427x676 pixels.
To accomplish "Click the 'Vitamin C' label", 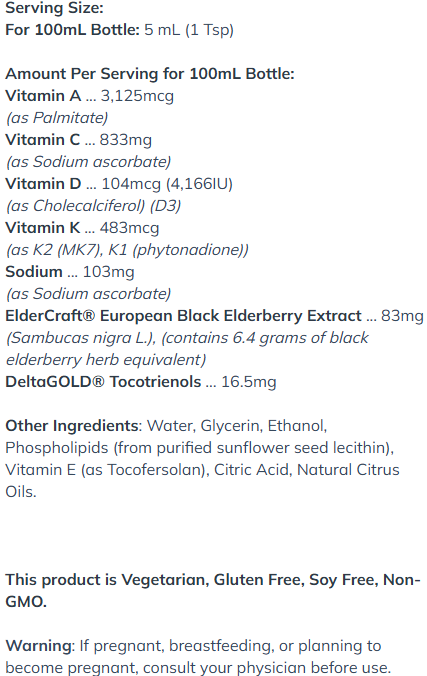I will click(42, 140).
